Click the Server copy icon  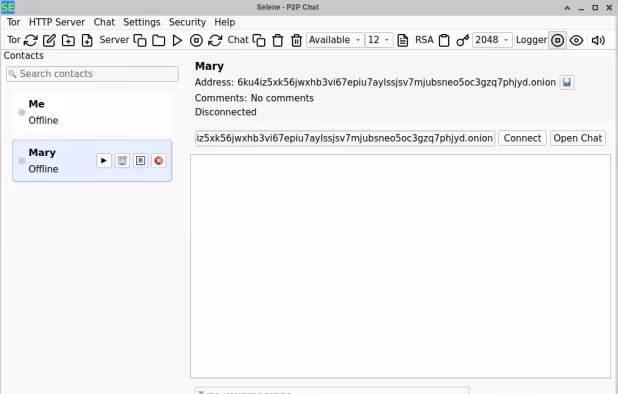click(x=140, y=40)
